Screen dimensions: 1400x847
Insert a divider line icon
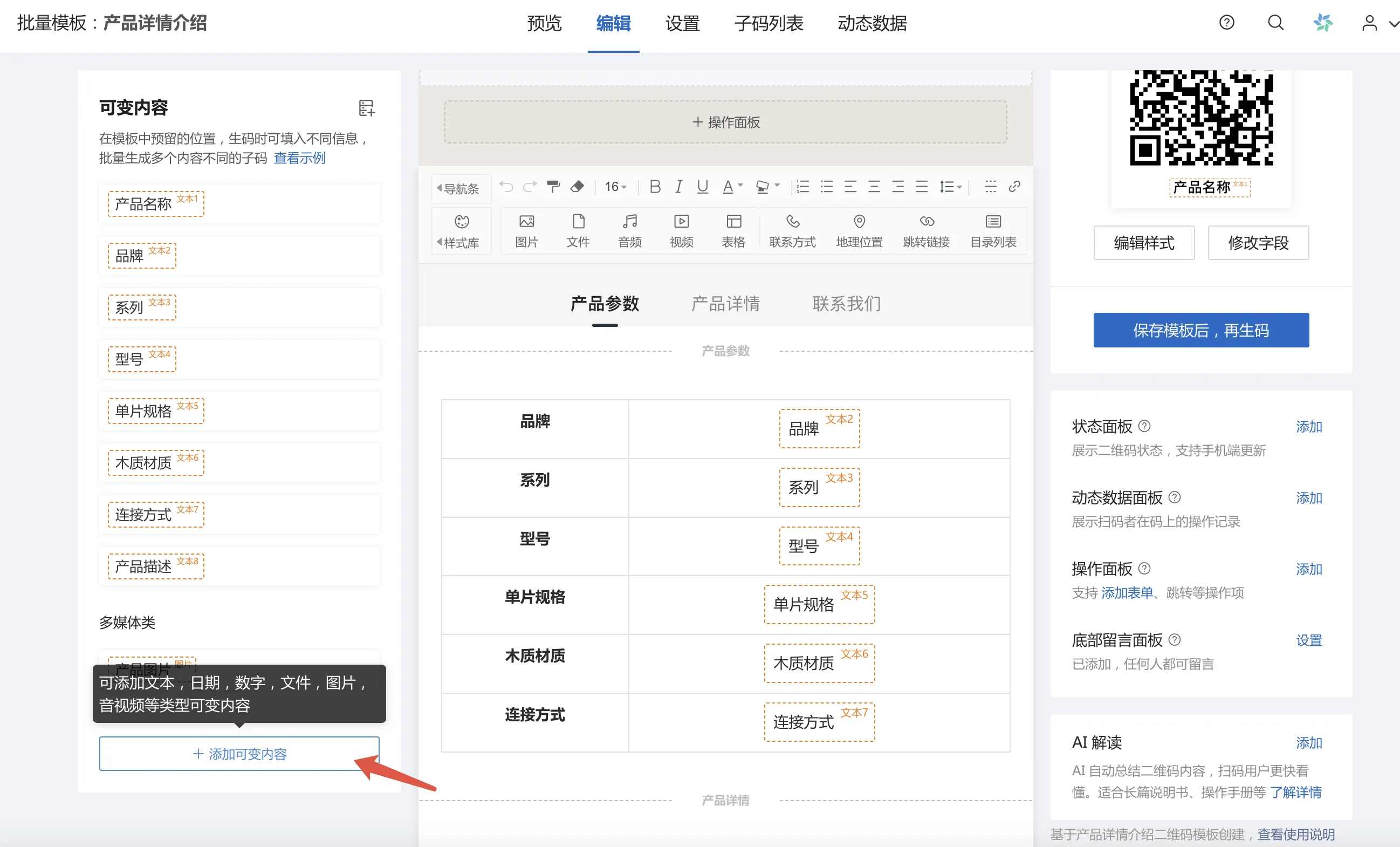[x=990, y=187]
